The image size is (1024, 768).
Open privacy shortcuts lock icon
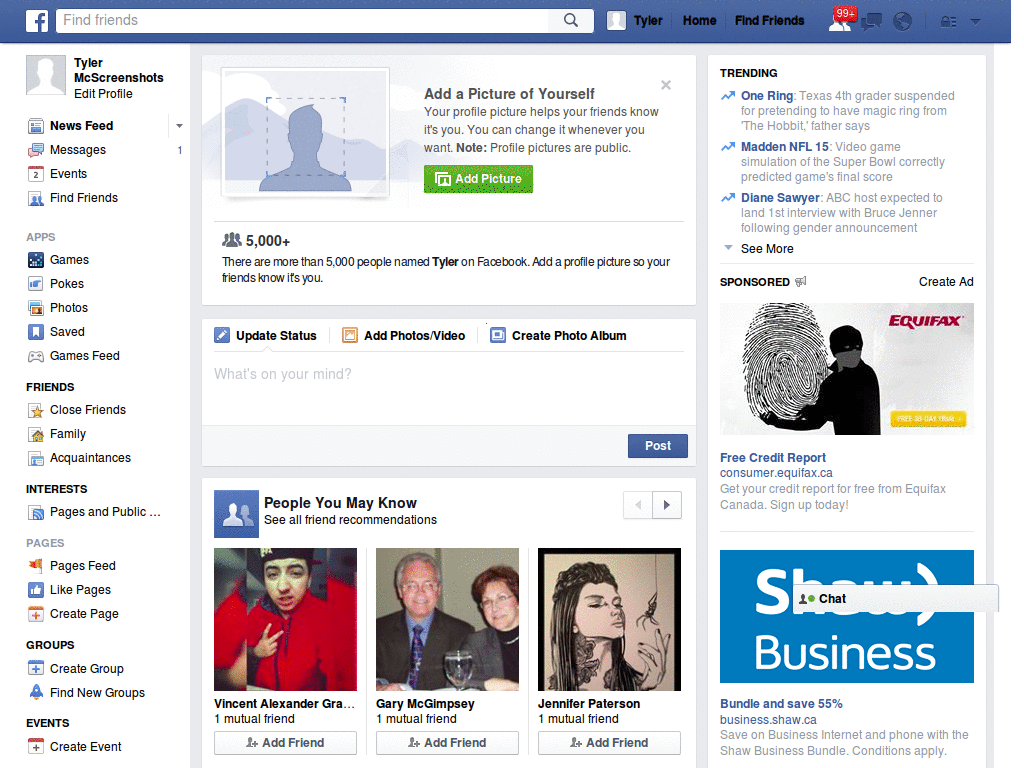(x=948, y=22)
